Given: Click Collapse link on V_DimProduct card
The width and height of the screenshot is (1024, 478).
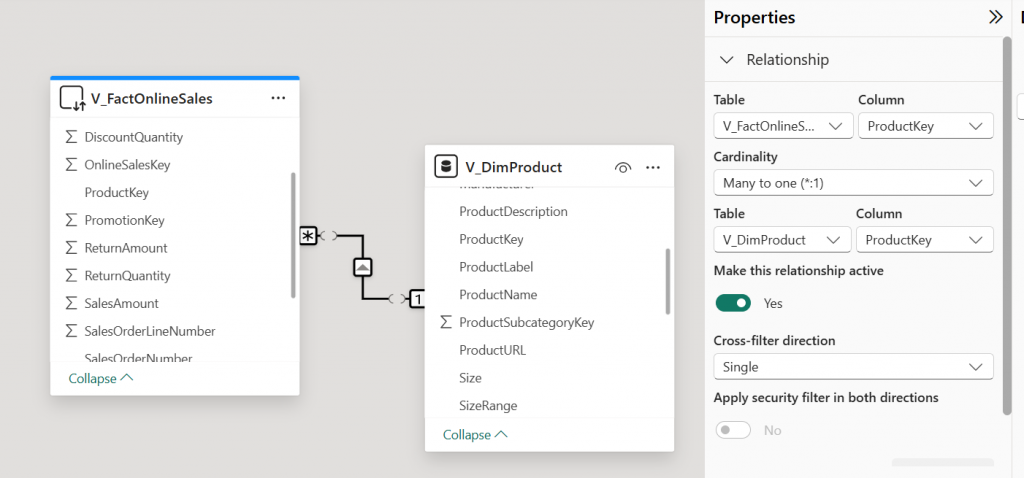Looking at the screenshot, I should tap(475, 435).
